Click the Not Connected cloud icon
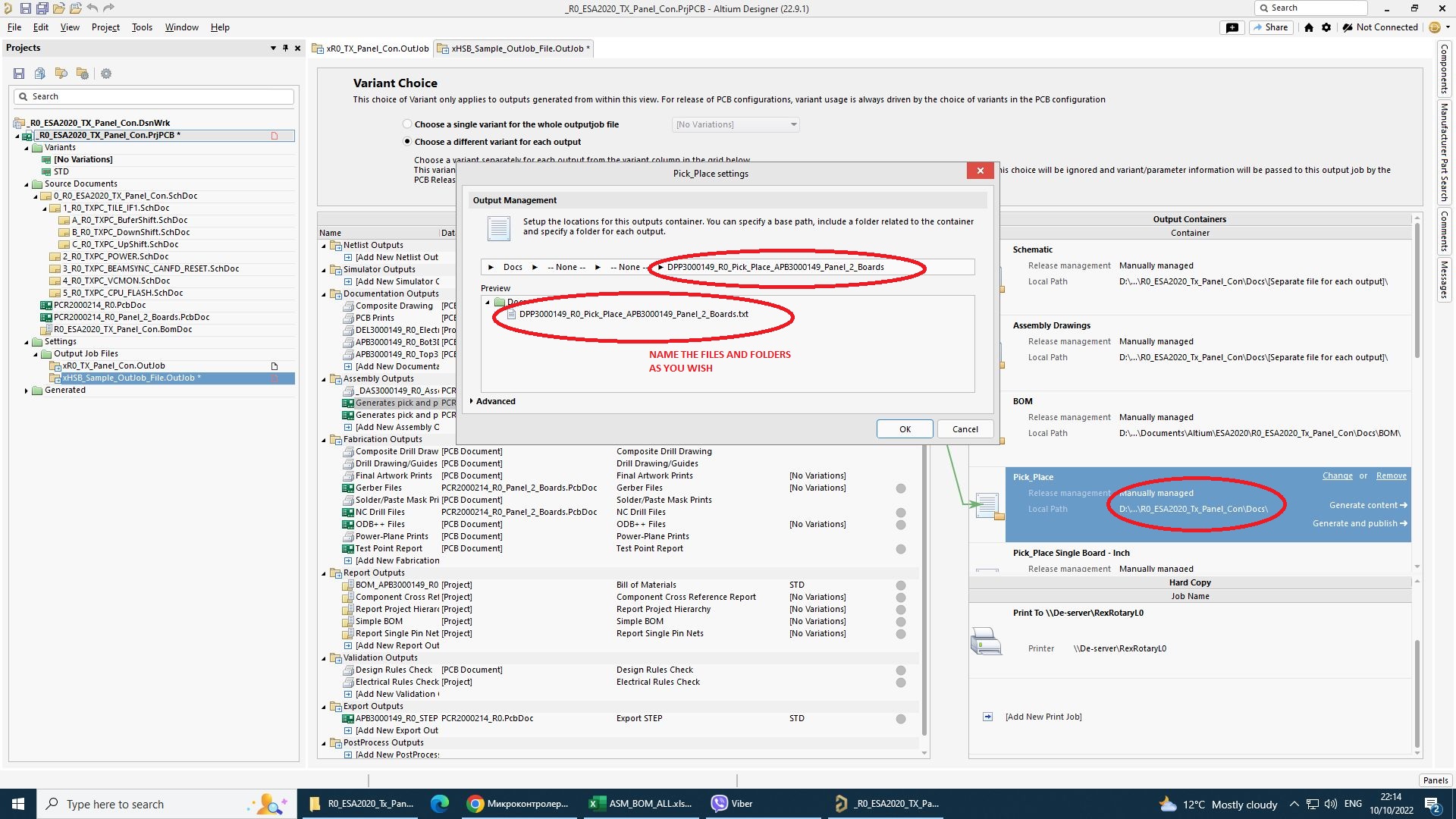The width and height of the screenshot is (1456, 819). [x=1348, y=27]
